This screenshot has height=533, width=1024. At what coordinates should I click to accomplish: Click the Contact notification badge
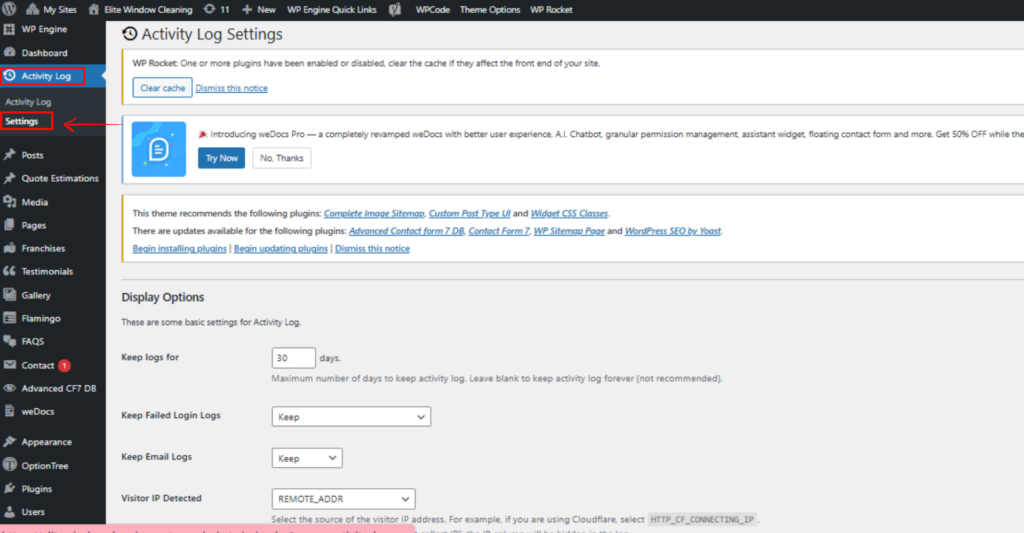click(x=64, y=366)
